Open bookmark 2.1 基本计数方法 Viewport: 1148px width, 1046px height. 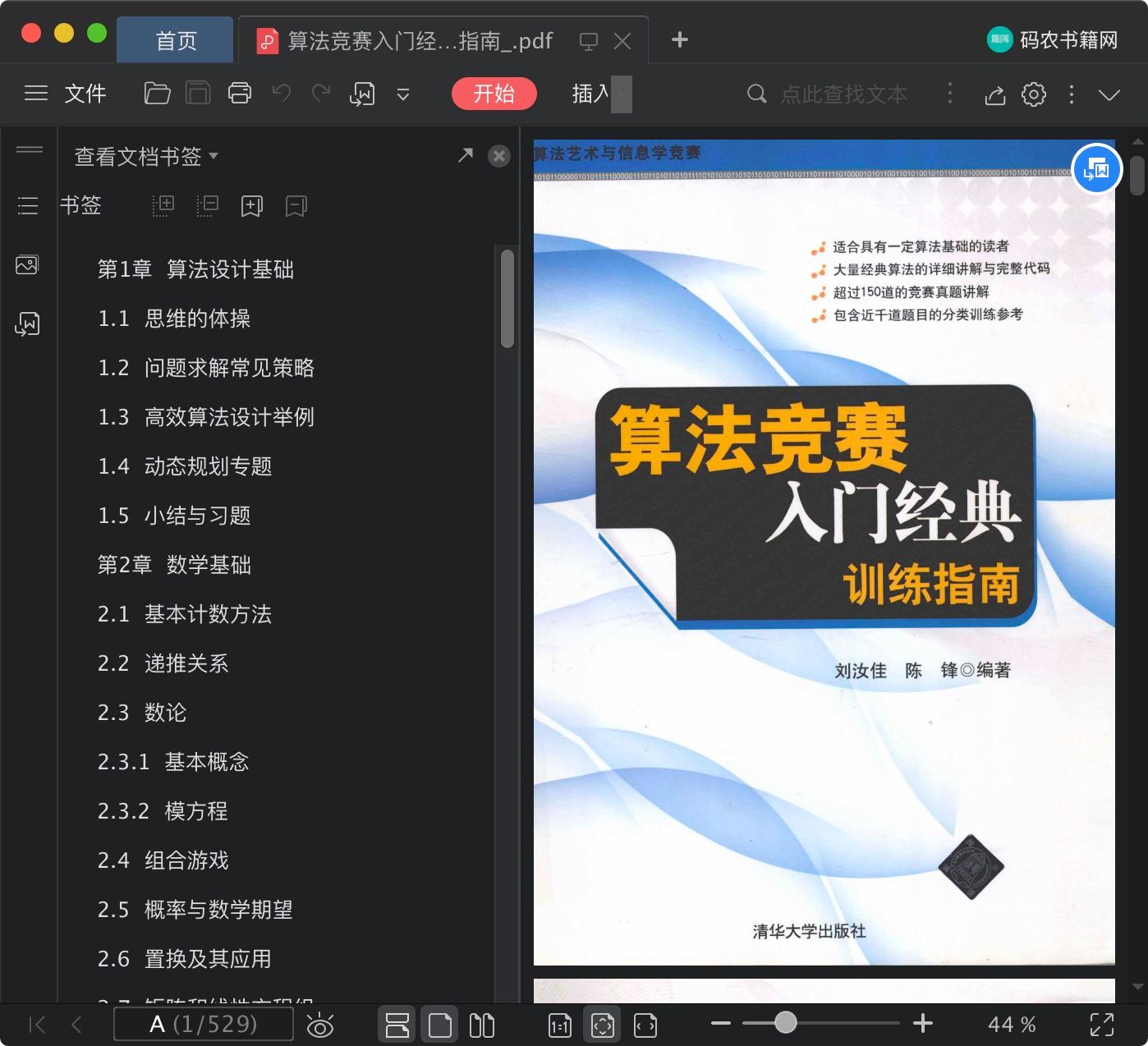(185, 614)
